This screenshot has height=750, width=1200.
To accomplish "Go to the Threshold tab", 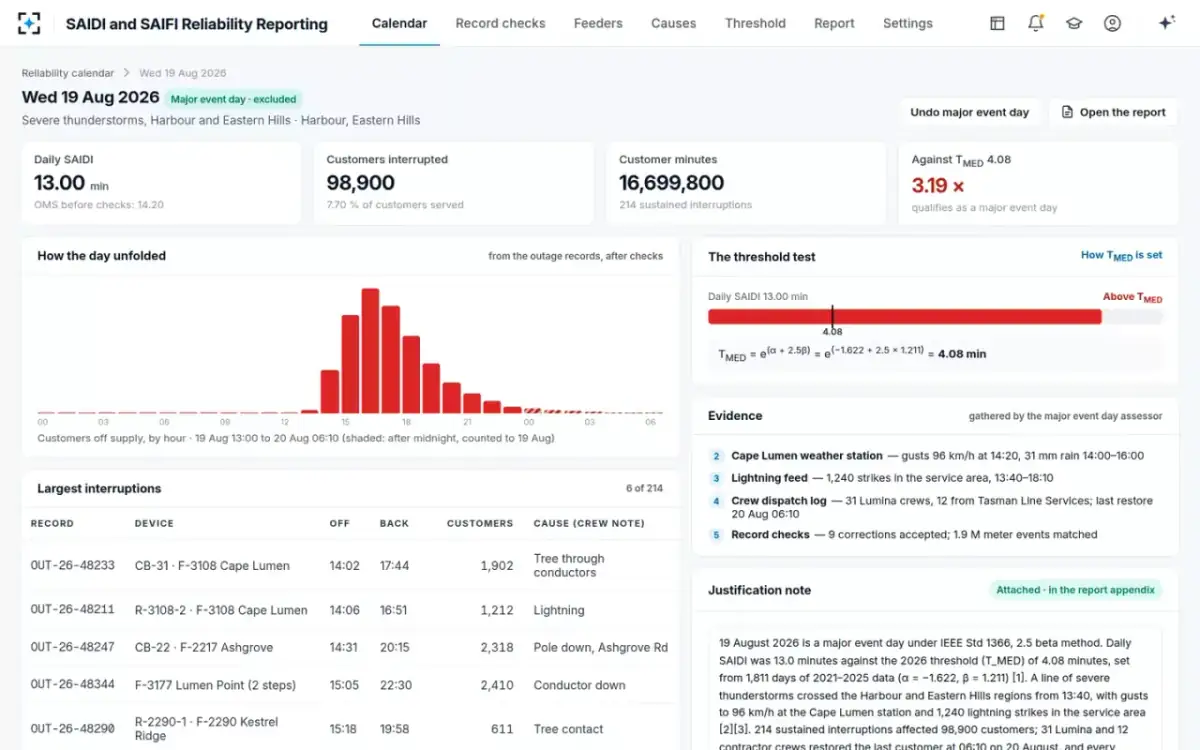I will [755, 23].
